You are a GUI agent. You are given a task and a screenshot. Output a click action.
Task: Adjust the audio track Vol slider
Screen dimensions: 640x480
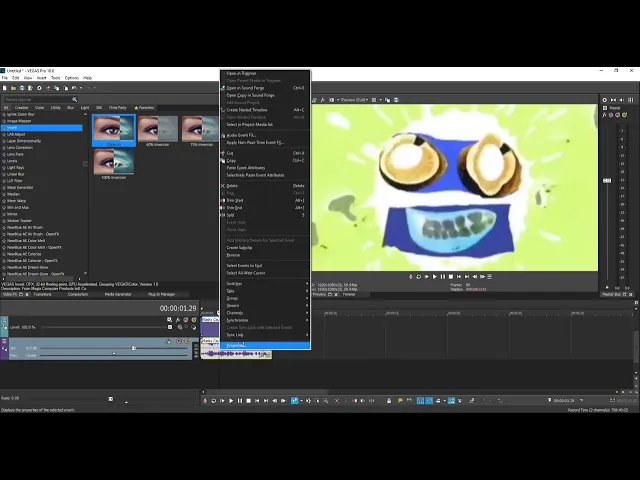point(133,348)
